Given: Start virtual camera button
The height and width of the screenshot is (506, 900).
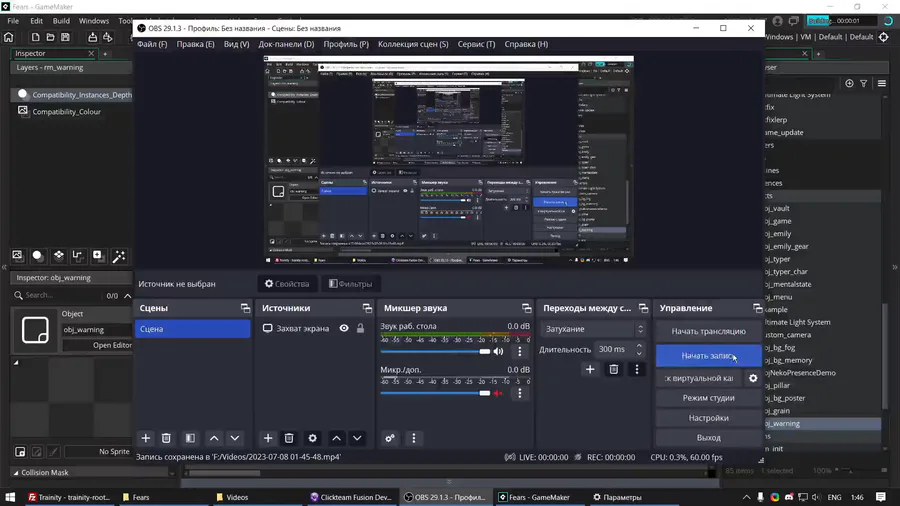Looking at the screenshot, I should (x=699, y=378).
